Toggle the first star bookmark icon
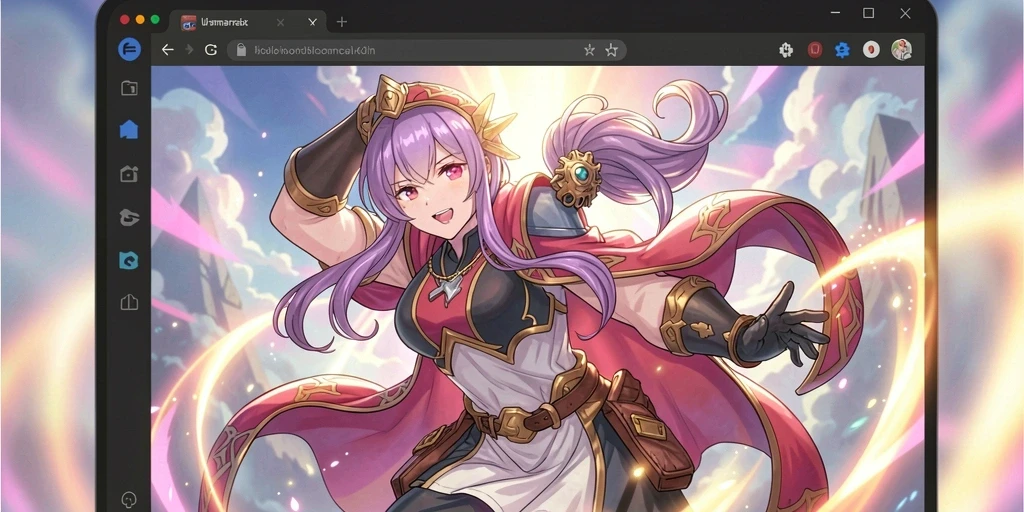The height and width of the screenshot is (512, 1024). tap(589, 50)
